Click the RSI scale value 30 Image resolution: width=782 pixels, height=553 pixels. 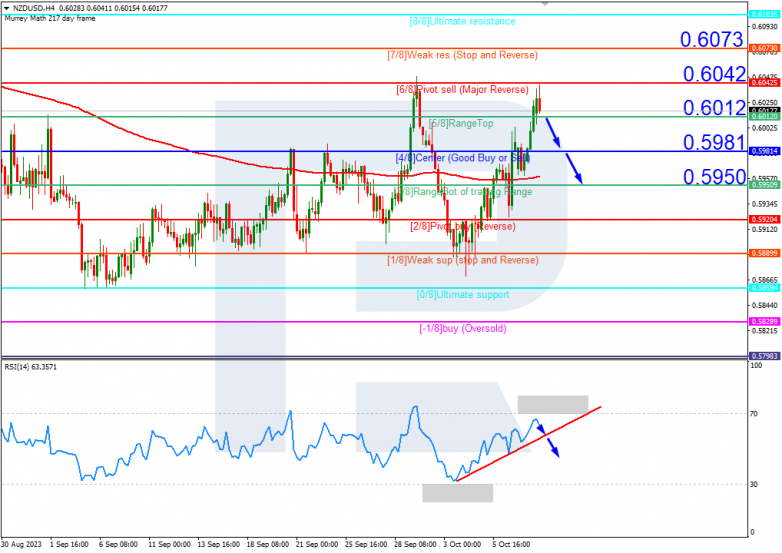click(754, 485)
